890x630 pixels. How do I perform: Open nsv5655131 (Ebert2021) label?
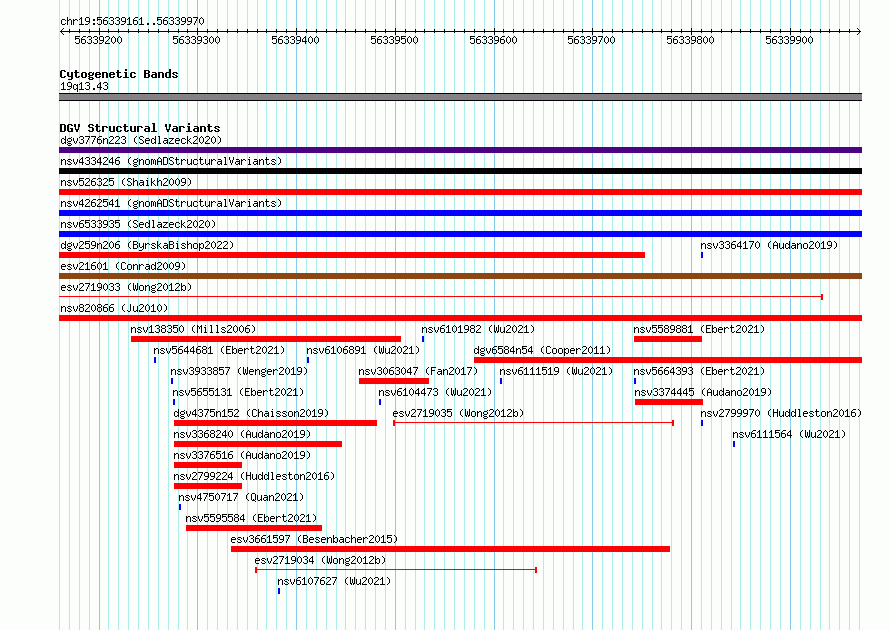pyautogui.click(x=238, y=392)
